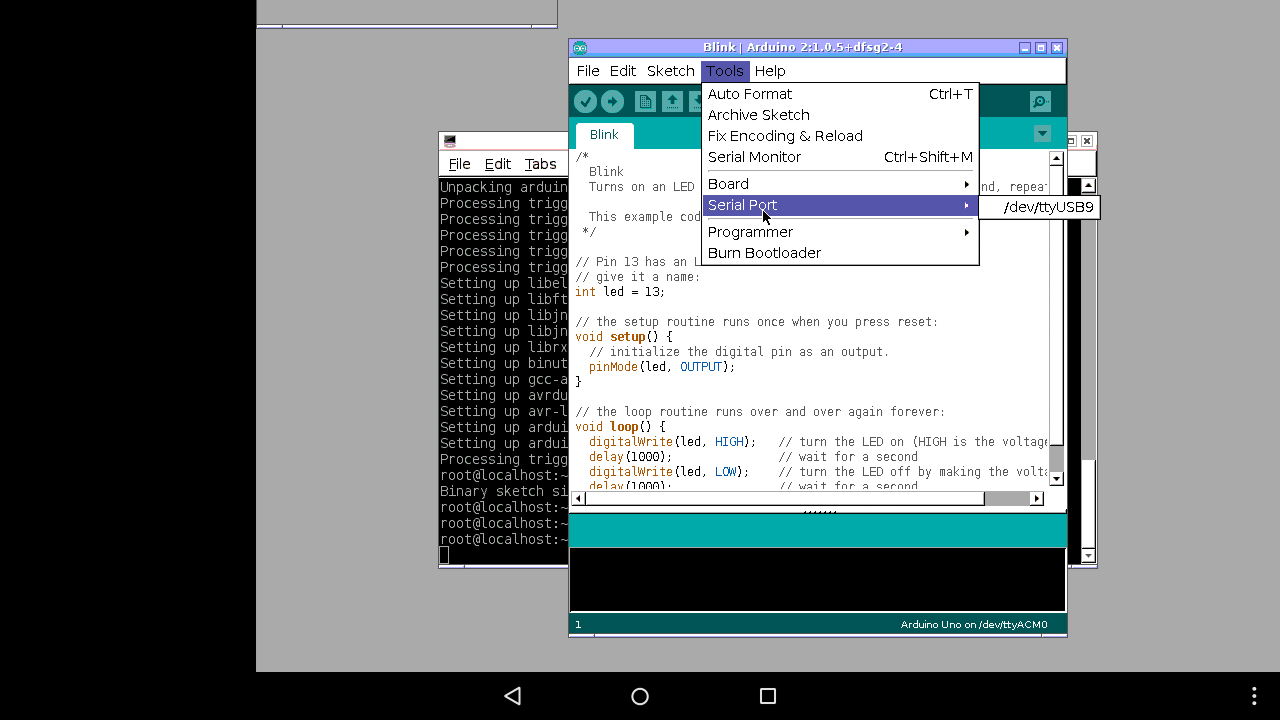Screen dimensions: 1280x720
Task: Close the Tools menu from the menu bar
Action: pos(725,71)
